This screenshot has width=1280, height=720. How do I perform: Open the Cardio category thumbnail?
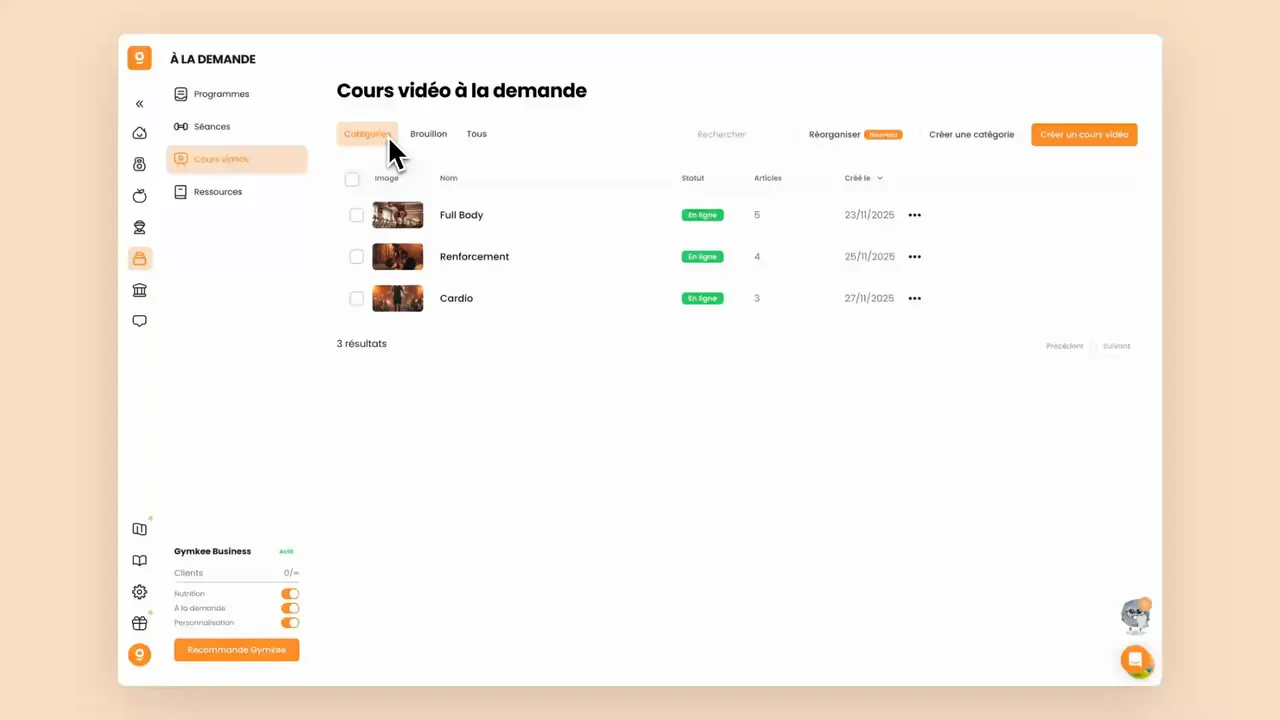(x=398, y=298)
